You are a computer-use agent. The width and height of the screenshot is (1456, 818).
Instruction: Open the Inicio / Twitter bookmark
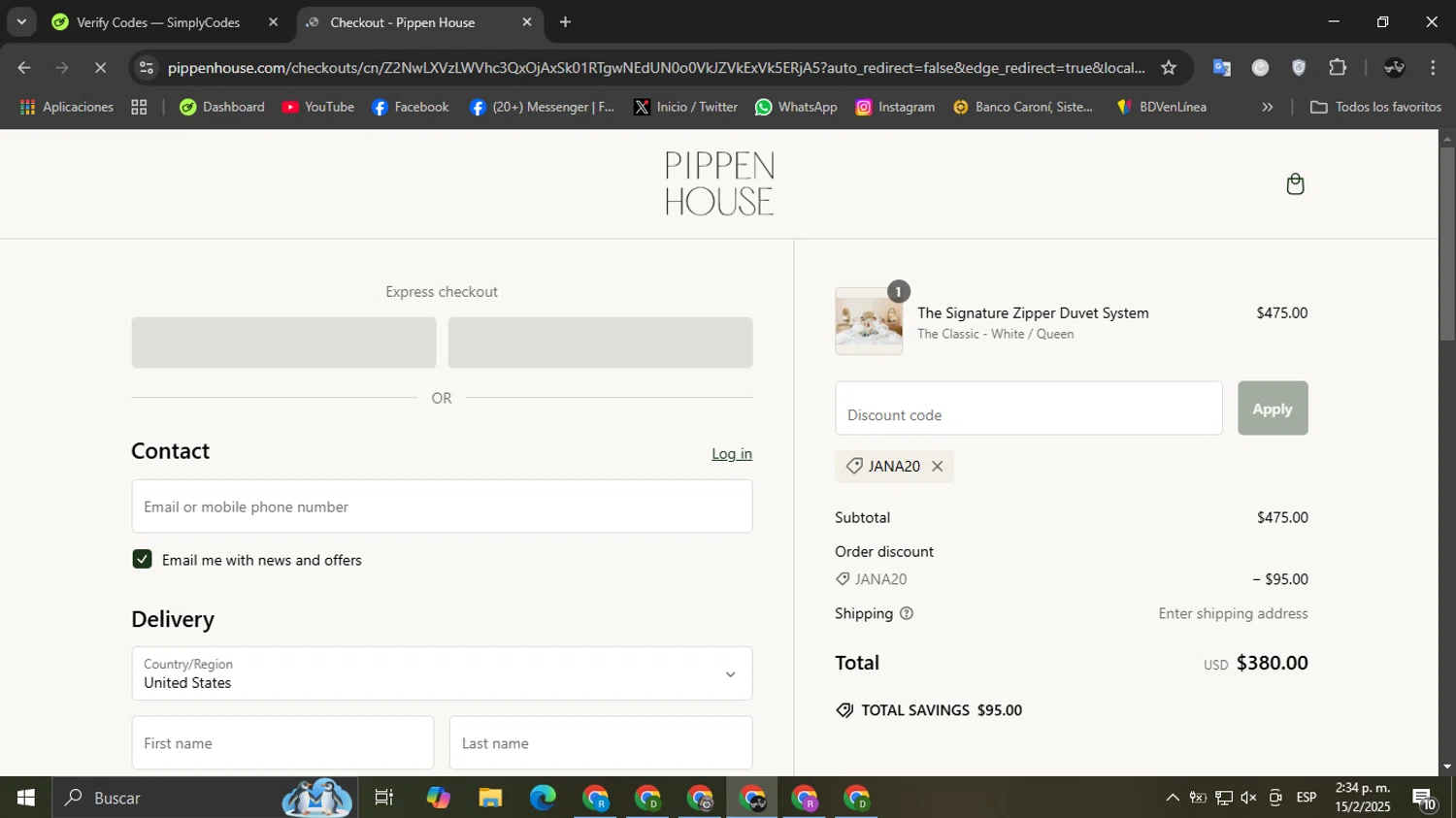685,108
